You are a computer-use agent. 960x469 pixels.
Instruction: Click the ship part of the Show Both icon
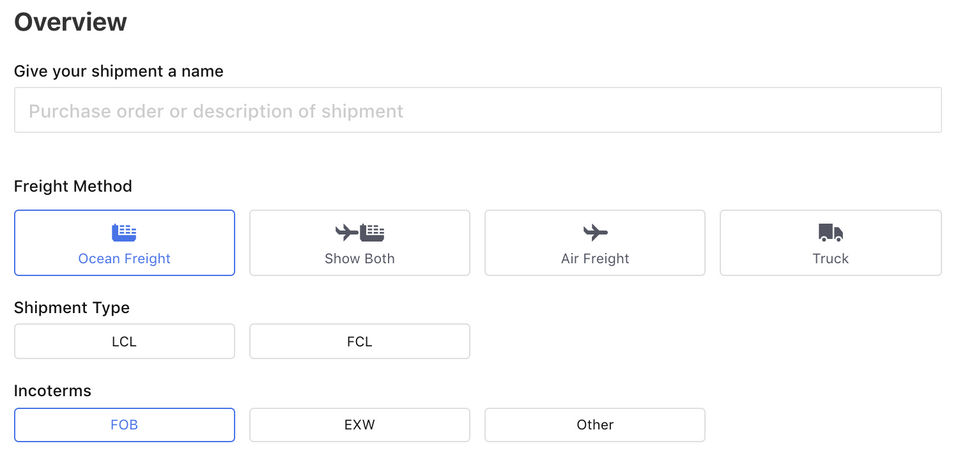(x=372, y=232)
